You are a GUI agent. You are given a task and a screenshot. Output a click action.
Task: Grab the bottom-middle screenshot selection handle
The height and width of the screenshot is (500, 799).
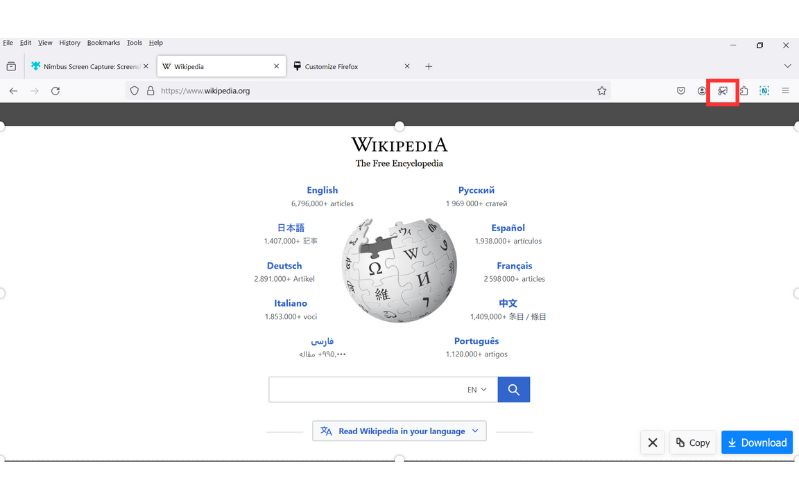[x=400, y=460]
